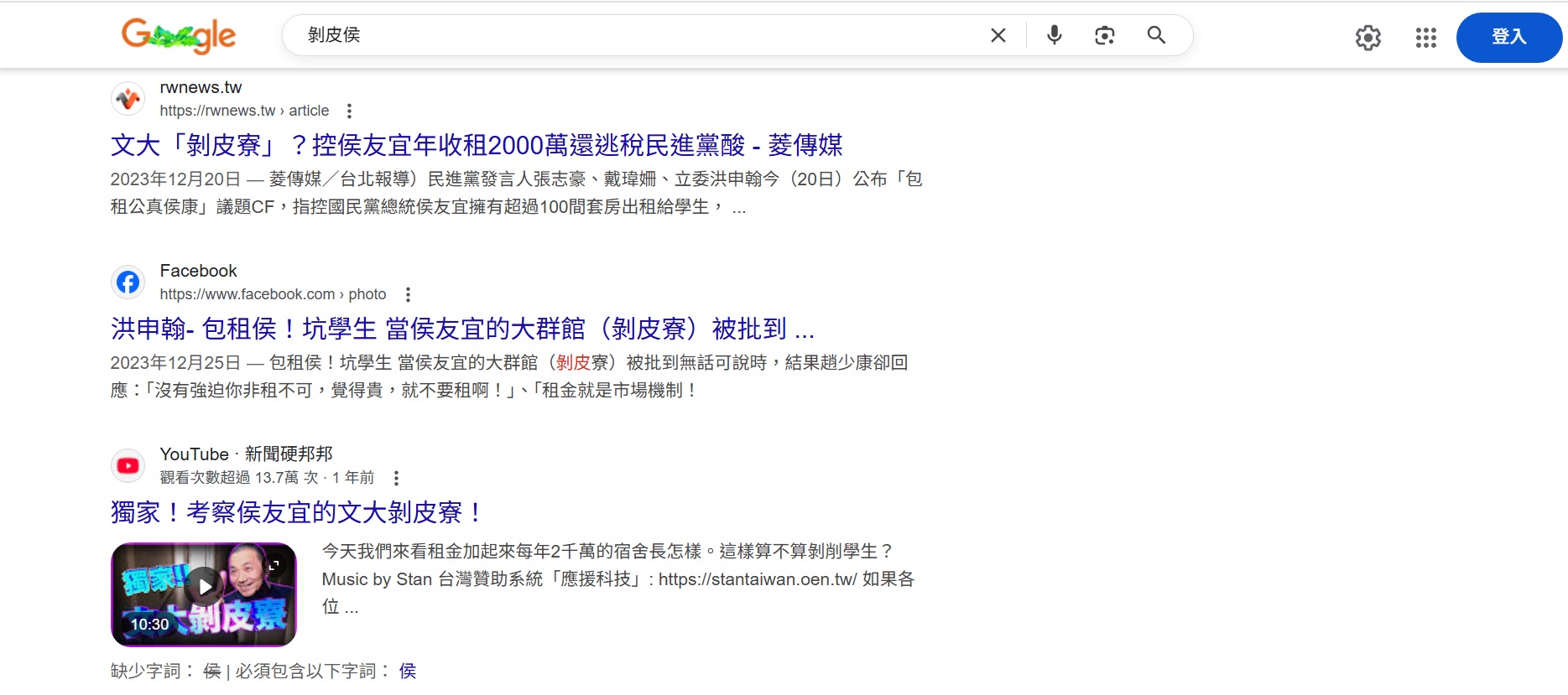Open 獨家！考察侯友宜的文大剝皮寮 video link
The width and height of the screenshot is (1568, 695).
(x=297, y=512)
